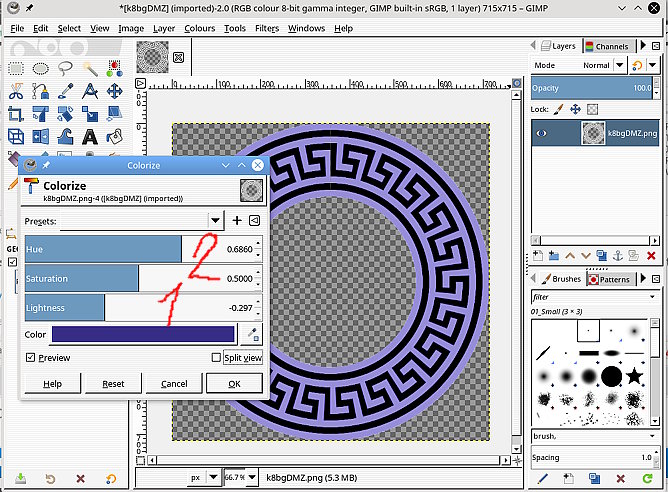Lower the layer with down arrow
The image size is (668, 492).
point(586,256)
